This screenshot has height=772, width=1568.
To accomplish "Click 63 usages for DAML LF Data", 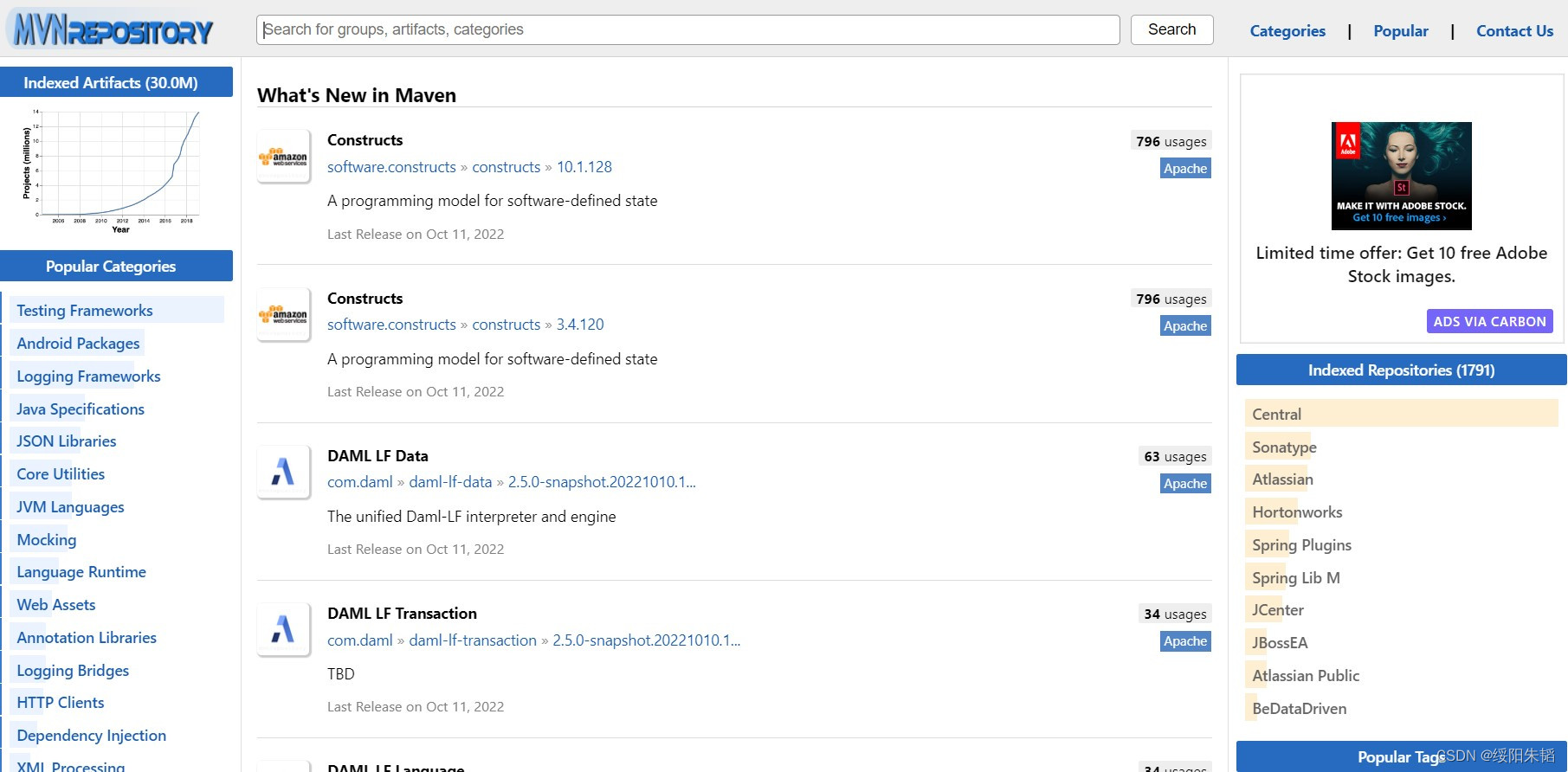I will pyautogui.click(x=1175, y=456).
